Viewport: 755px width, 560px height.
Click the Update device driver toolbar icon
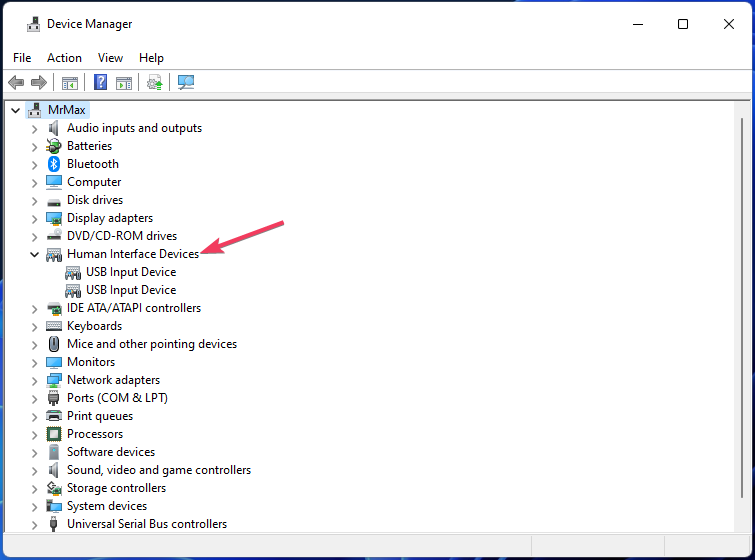[x=155, y=82]
